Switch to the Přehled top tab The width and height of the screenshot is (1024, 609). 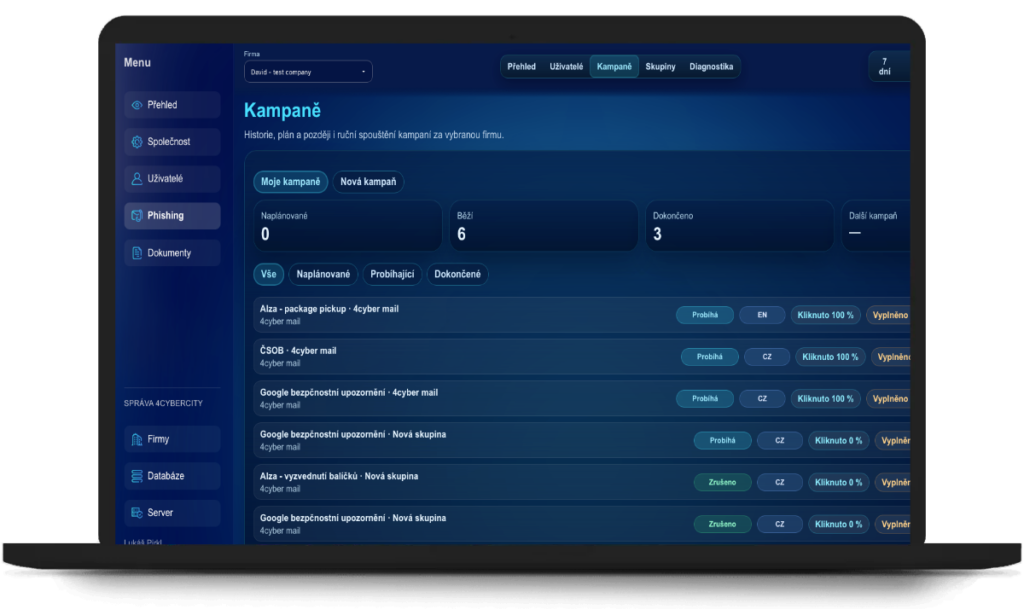(521, 67)
